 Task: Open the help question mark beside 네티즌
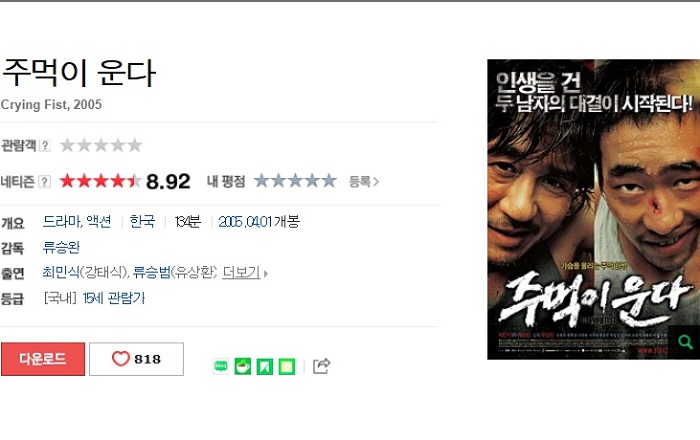click(x=44, y=182)
